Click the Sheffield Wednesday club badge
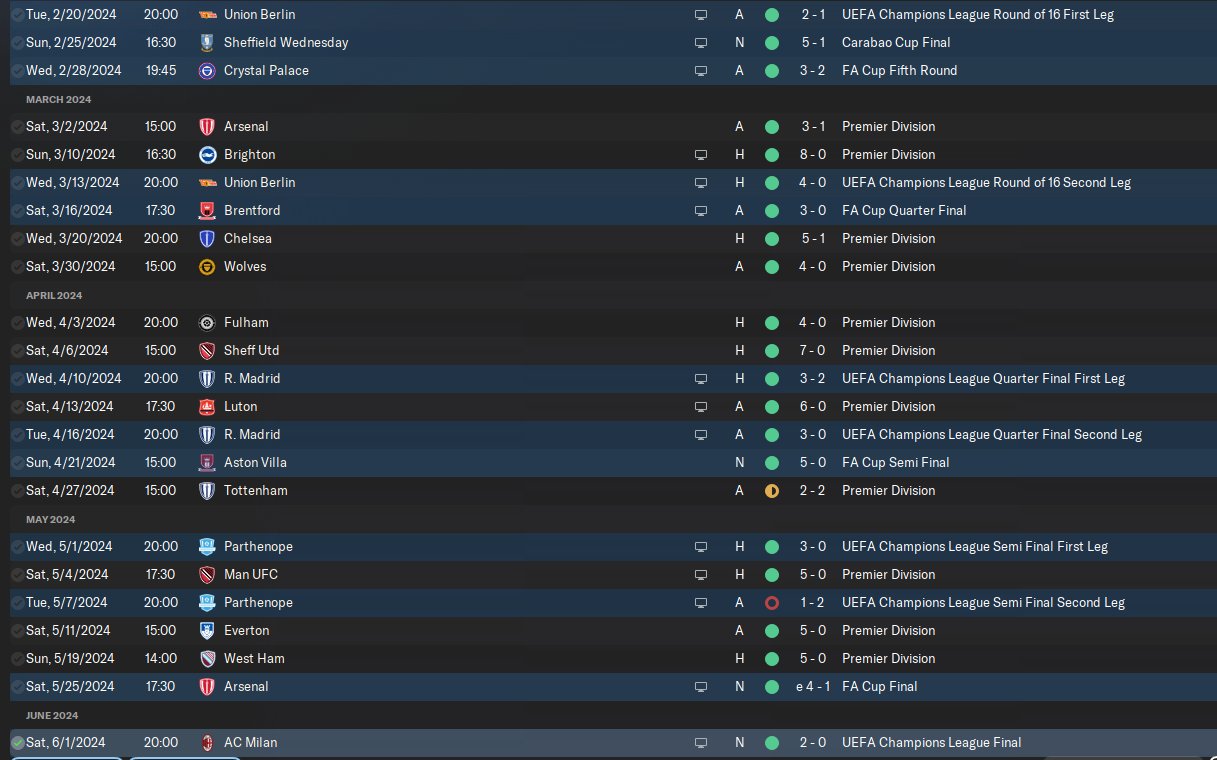 tap(207, 43)
